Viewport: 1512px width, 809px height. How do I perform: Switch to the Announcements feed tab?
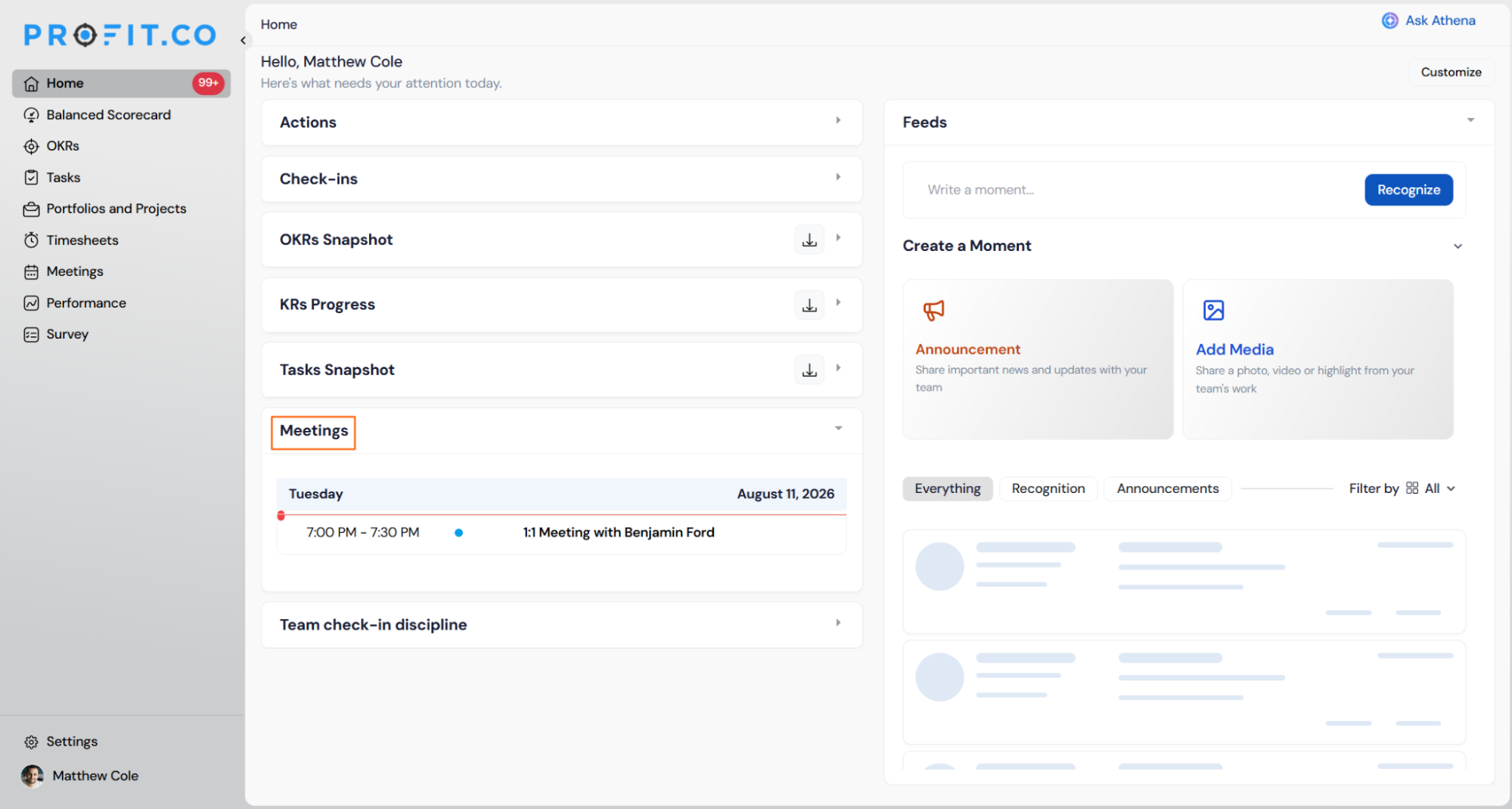click(x=1167, y=488)
